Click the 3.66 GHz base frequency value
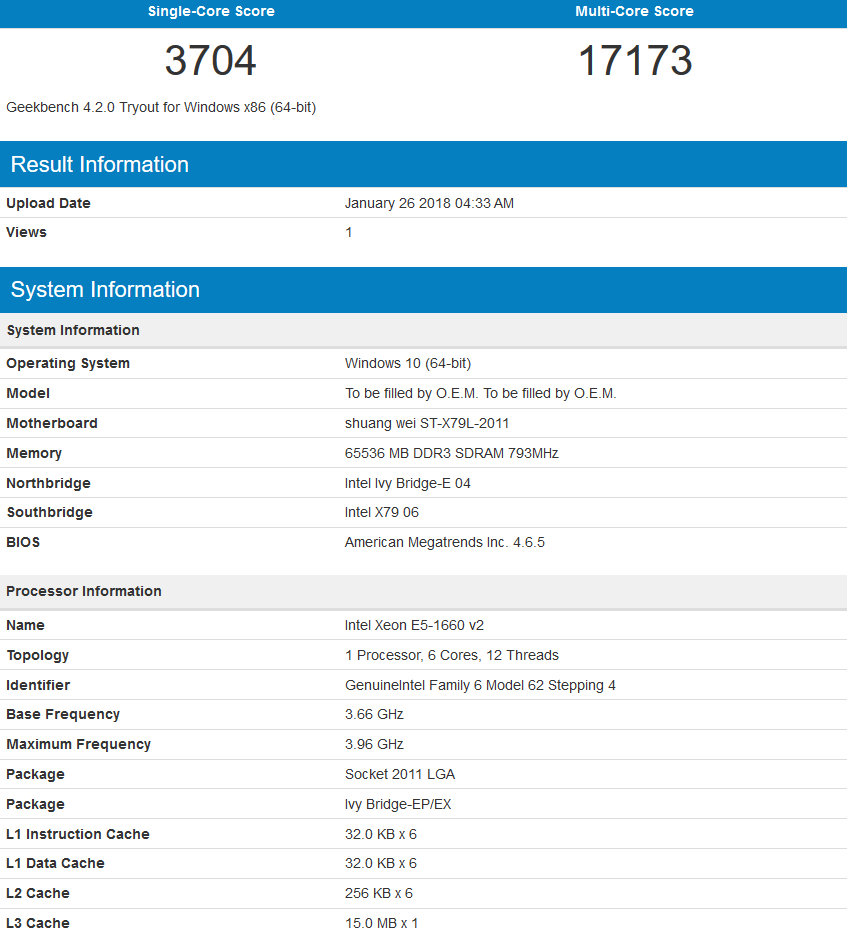850x934 pixels. click(x=374, y=714)
